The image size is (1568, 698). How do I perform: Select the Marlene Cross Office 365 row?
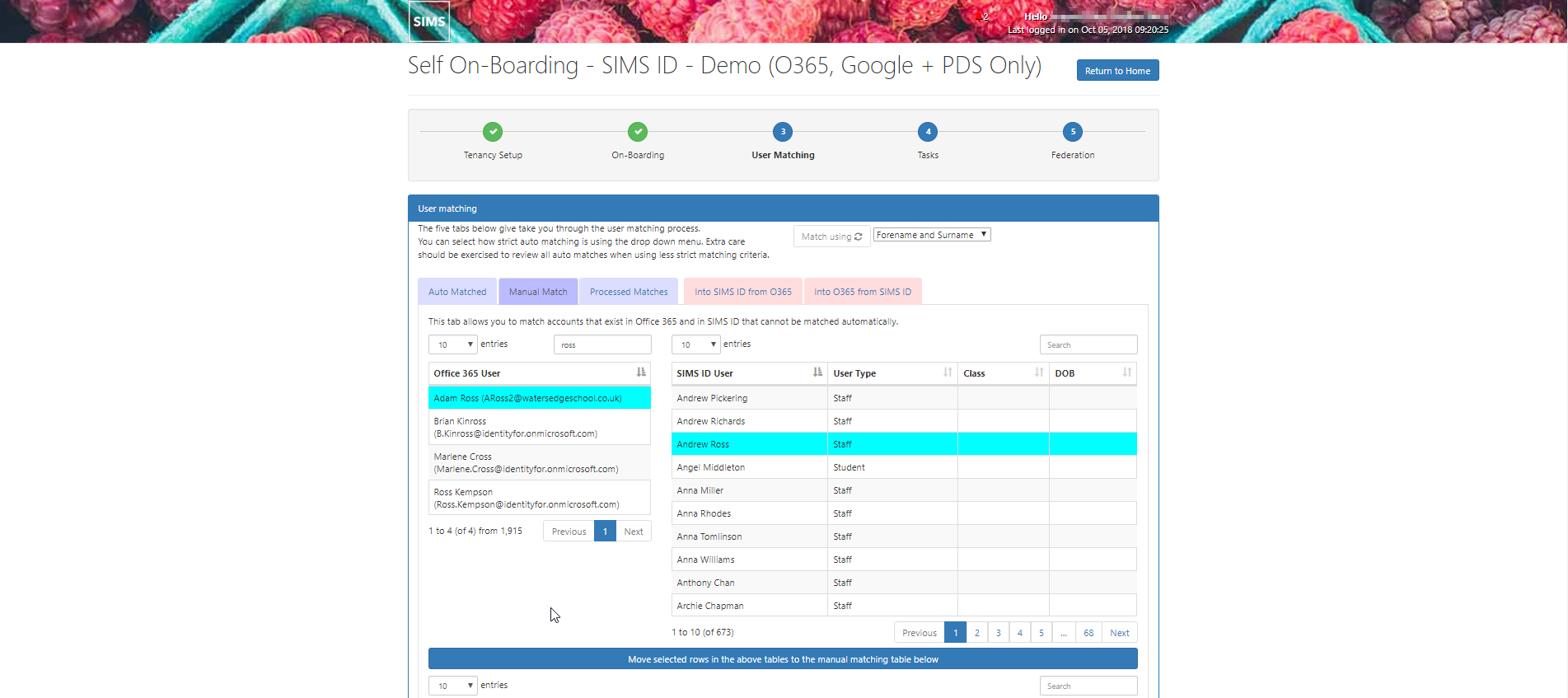(540, 462)
